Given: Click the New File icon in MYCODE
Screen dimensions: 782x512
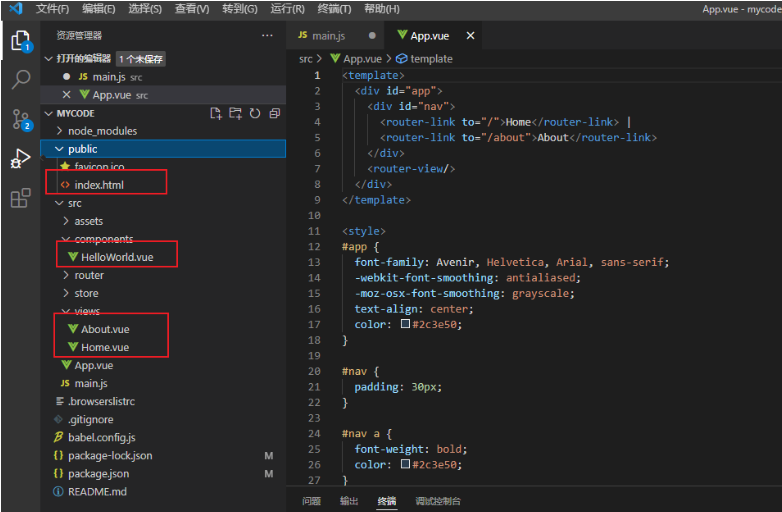Looking at the screenshot, I should pyautogui.click(x=216, y=114).
